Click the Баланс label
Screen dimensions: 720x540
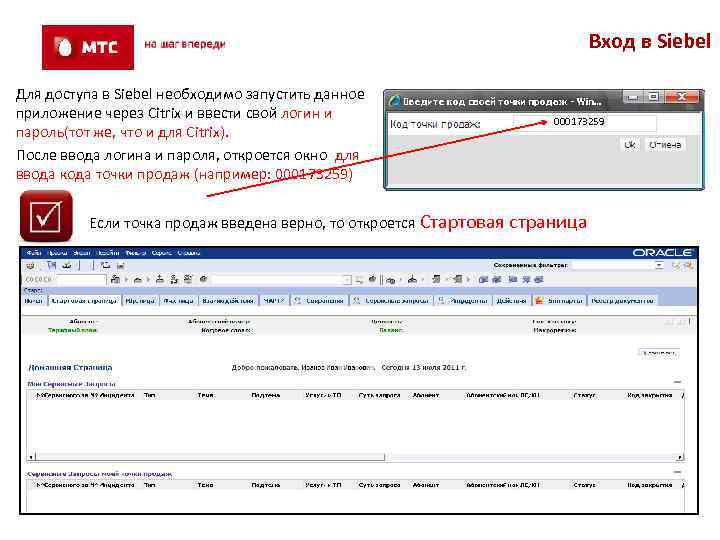(391, 330)
